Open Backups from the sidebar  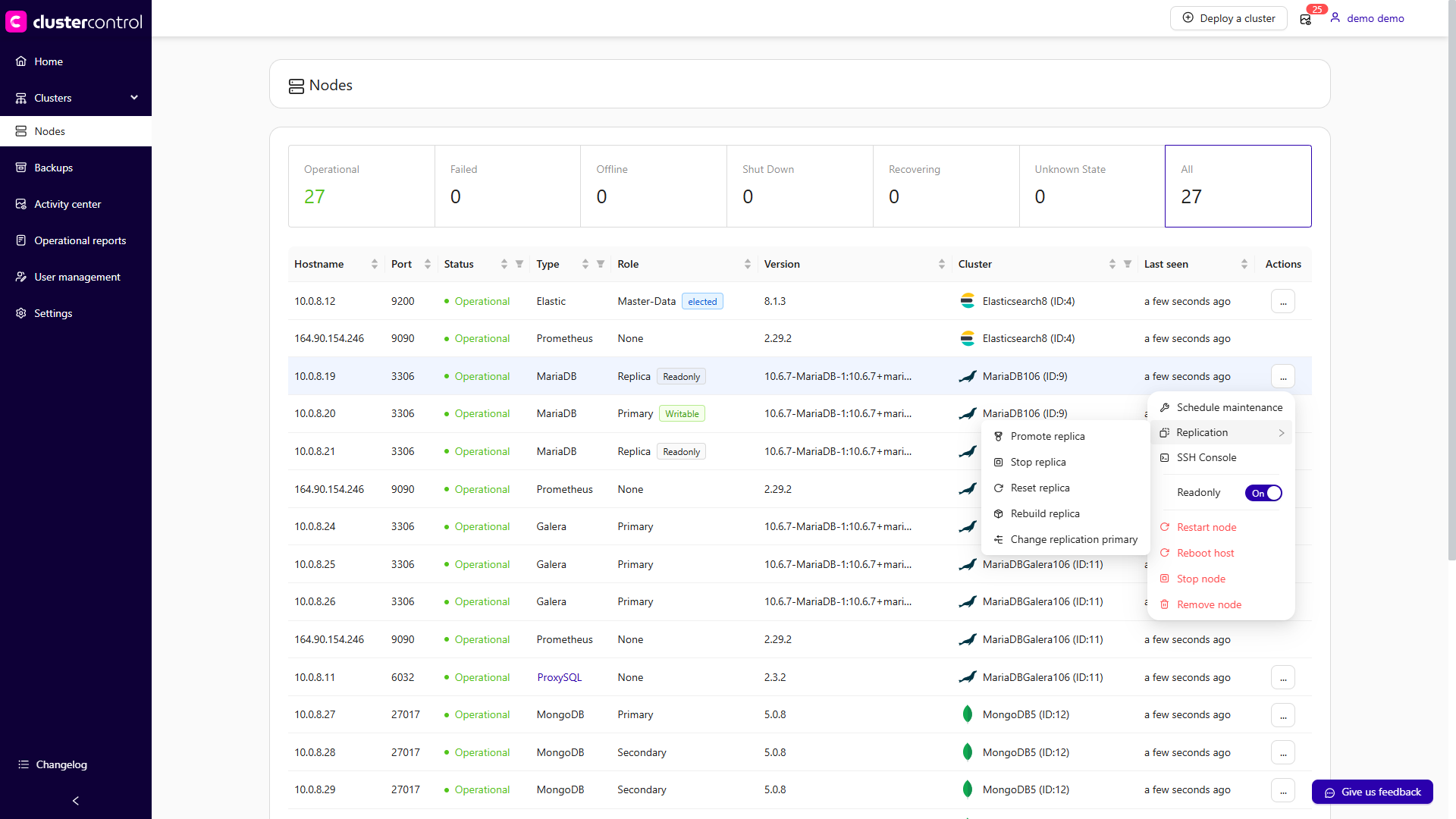click(x=54, y=167)
